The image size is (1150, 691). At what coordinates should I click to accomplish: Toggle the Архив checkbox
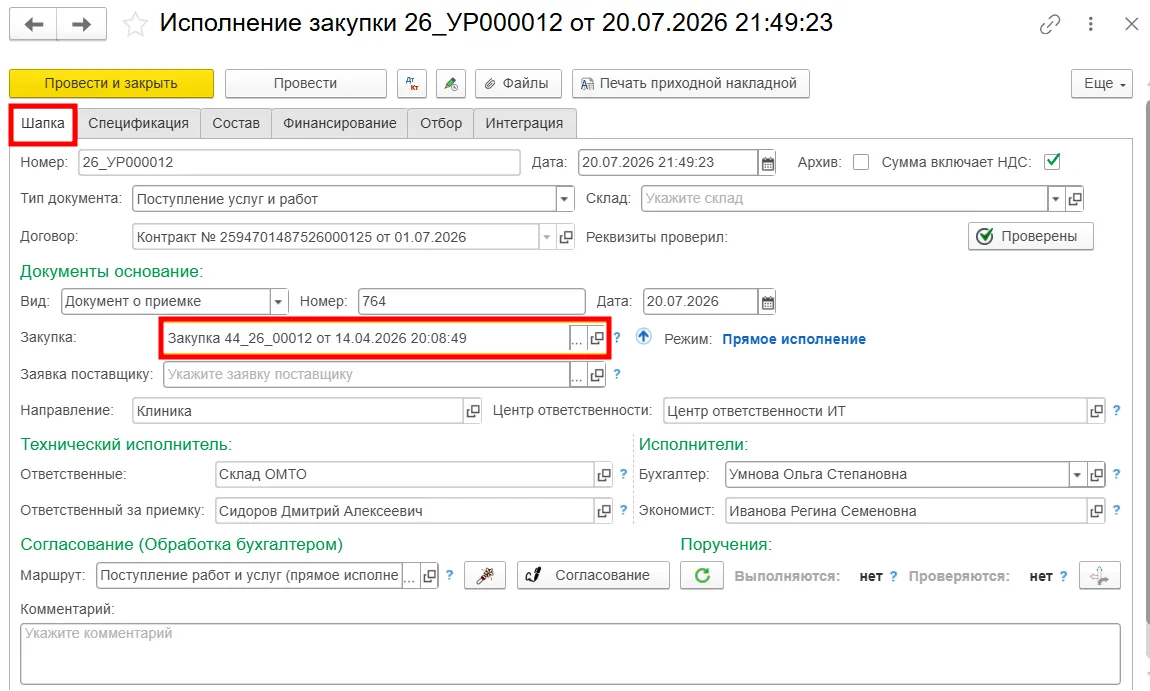(861, 162)
